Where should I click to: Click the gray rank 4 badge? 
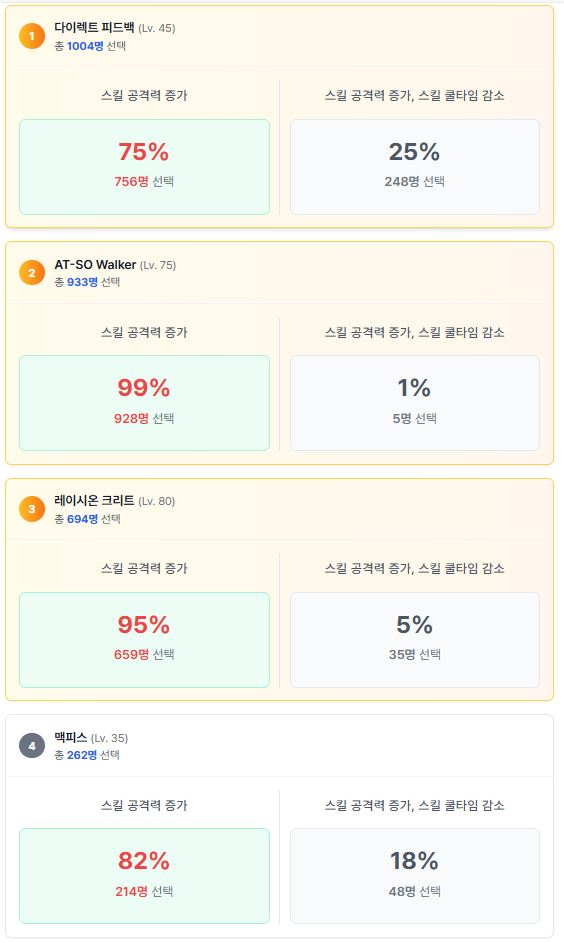click(x=32, y=746)
